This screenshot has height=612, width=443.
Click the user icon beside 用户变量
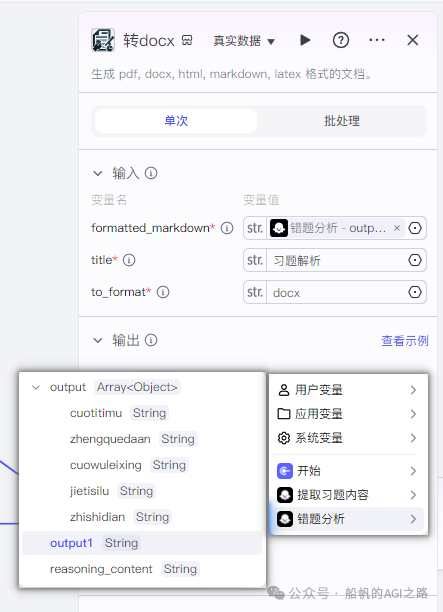[x=284, y=390]
